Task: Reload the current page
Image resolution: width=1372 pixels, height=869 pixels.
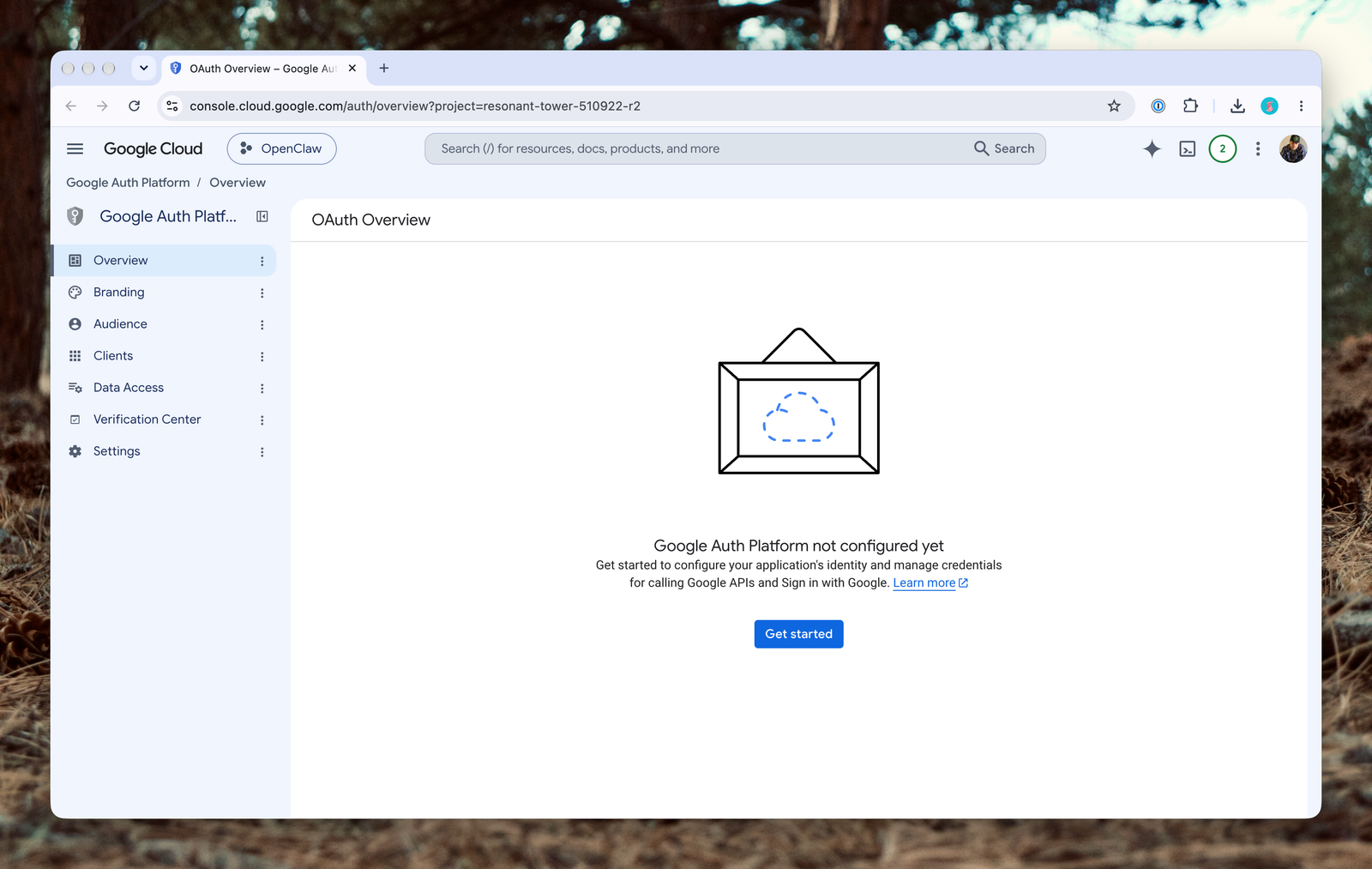Action: tap(135, 106)
